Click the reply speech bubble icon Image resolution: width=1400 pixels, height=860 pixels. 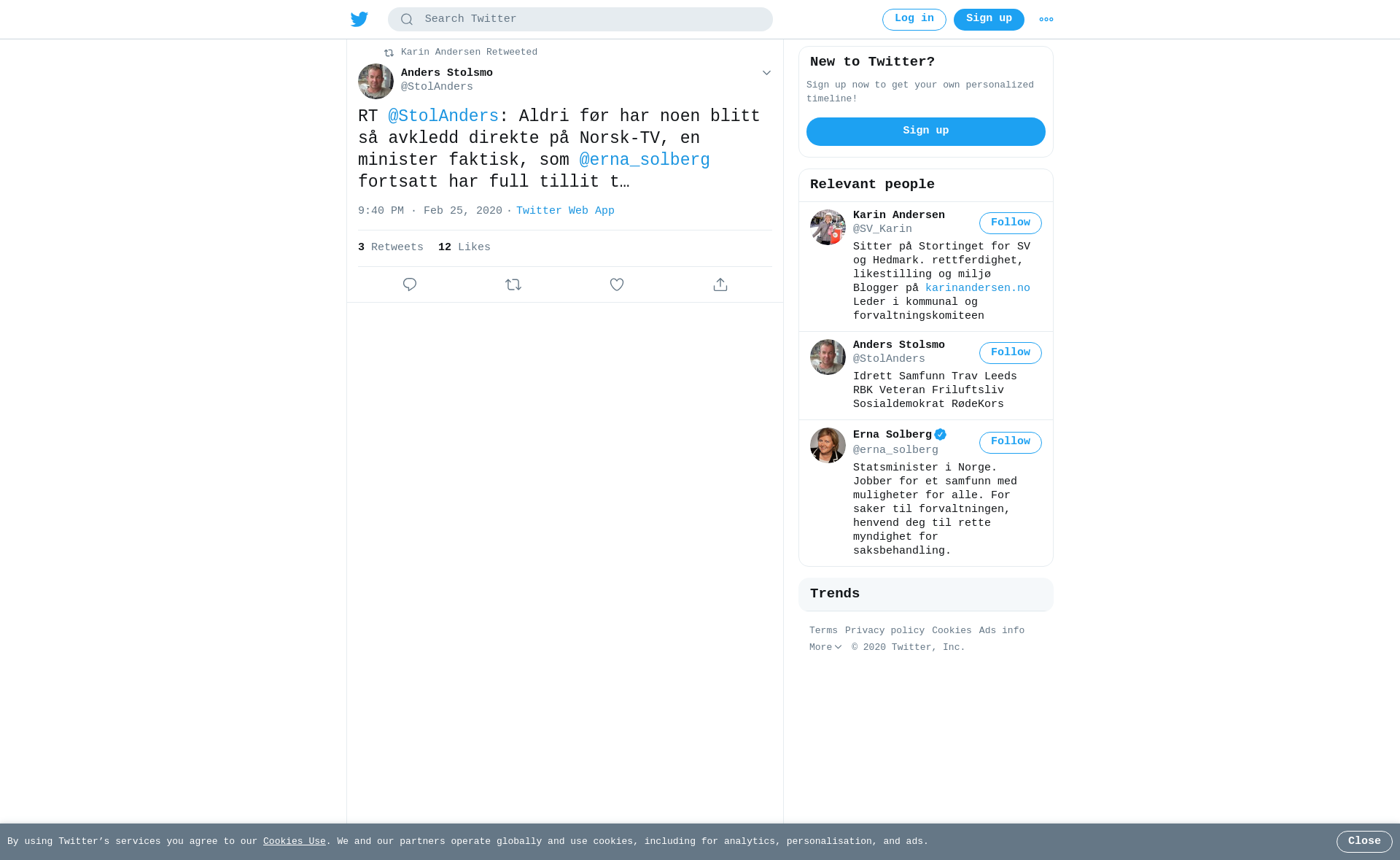tap(410, 284)
